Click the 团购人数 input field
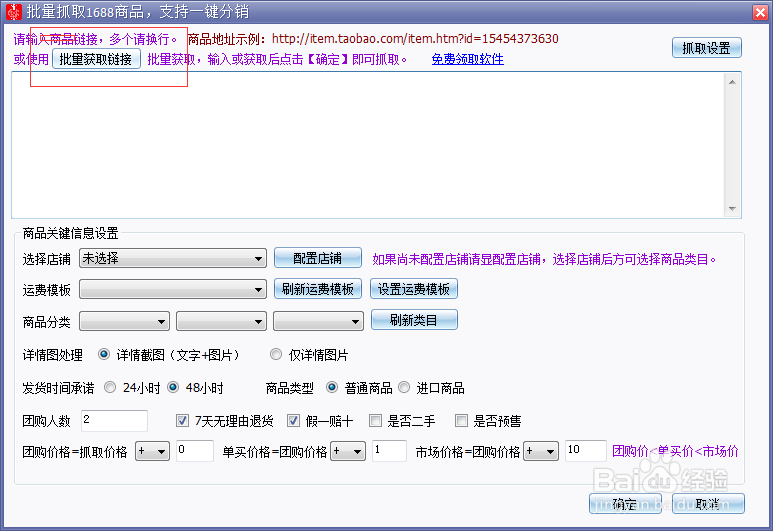Viewport: 773px width, 531px height. (114, 421)
